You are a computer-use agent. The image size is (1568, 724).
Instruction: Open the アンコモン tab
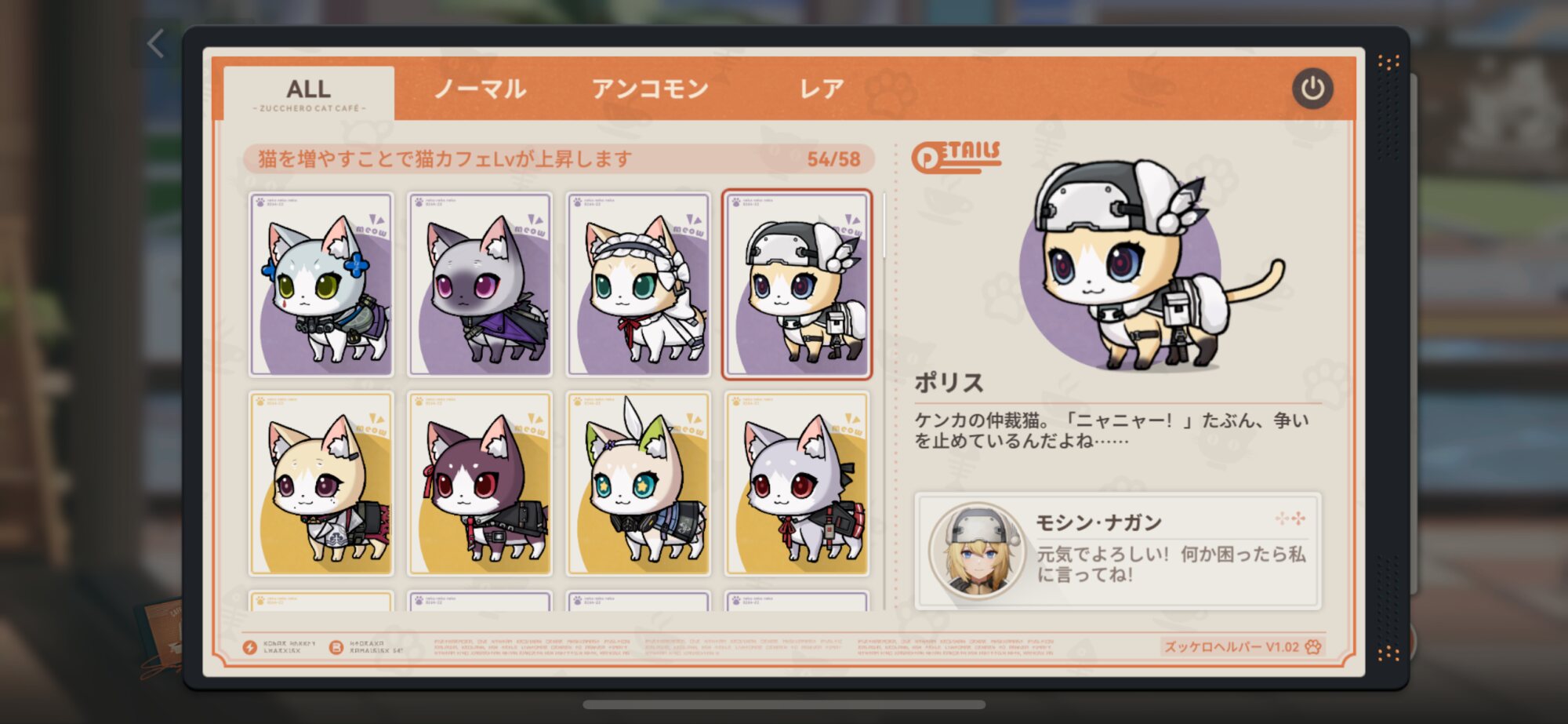(650, 89)
